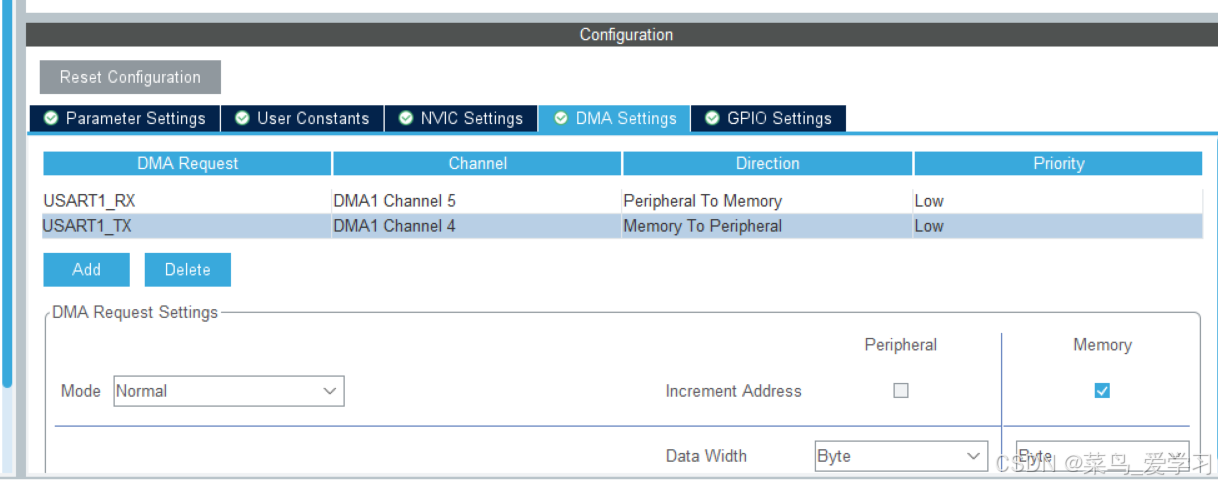Click the green check icon on NVIC Settings
This screenshot has width=1218, height=483.
pyautogui.click(x=406, y=118)
